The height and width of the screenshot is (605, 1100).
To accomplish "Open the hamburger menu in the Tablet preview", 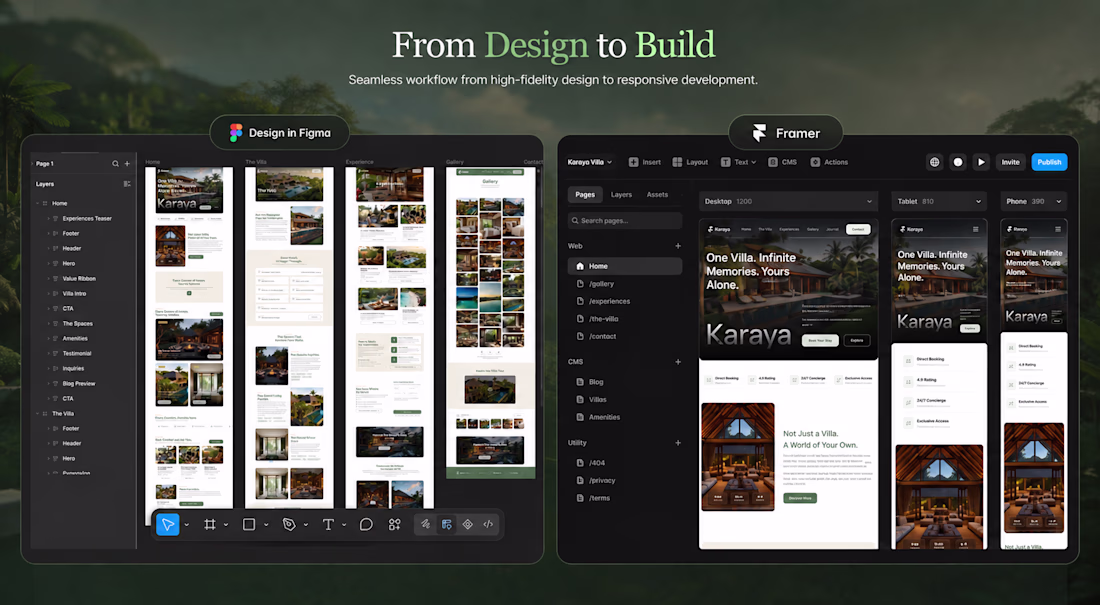I will tap(975, 230).
